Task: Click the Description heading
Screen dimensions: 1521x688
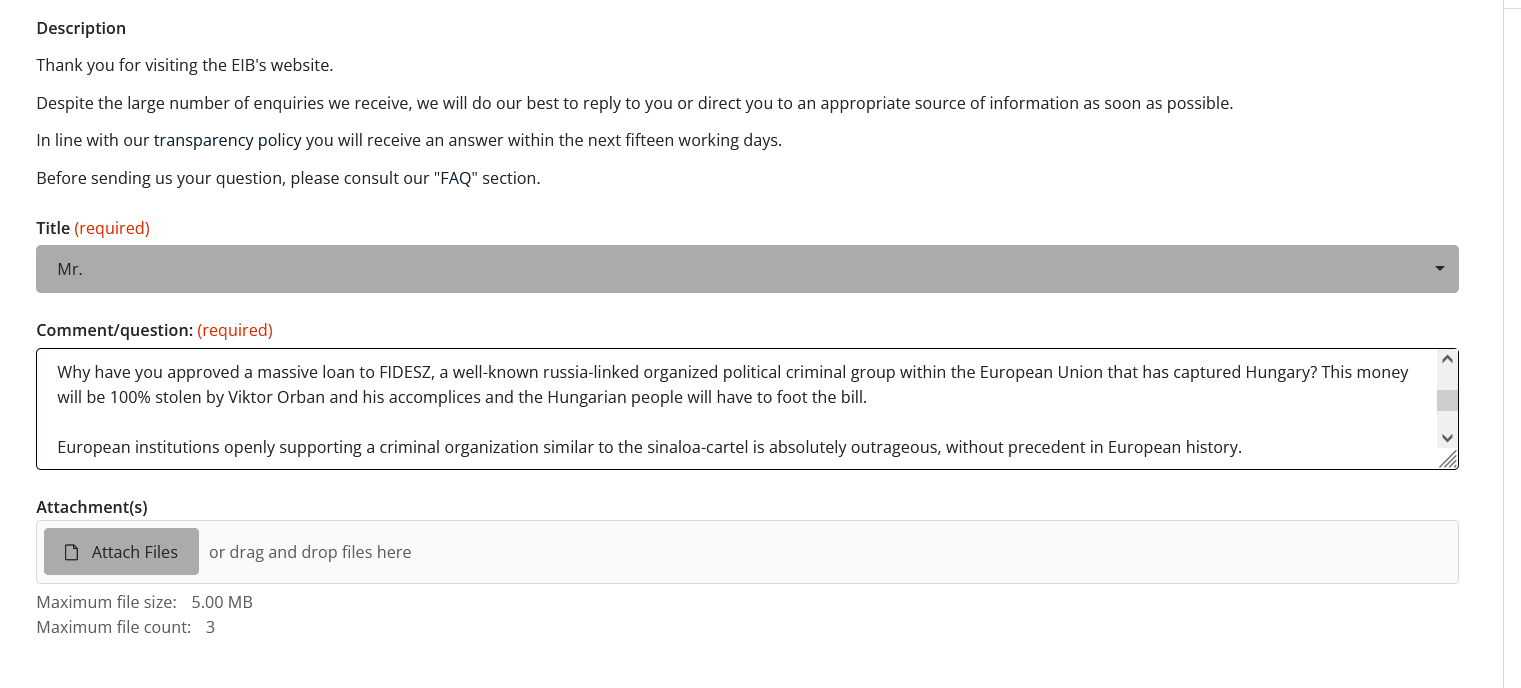Action: [81, 28]
